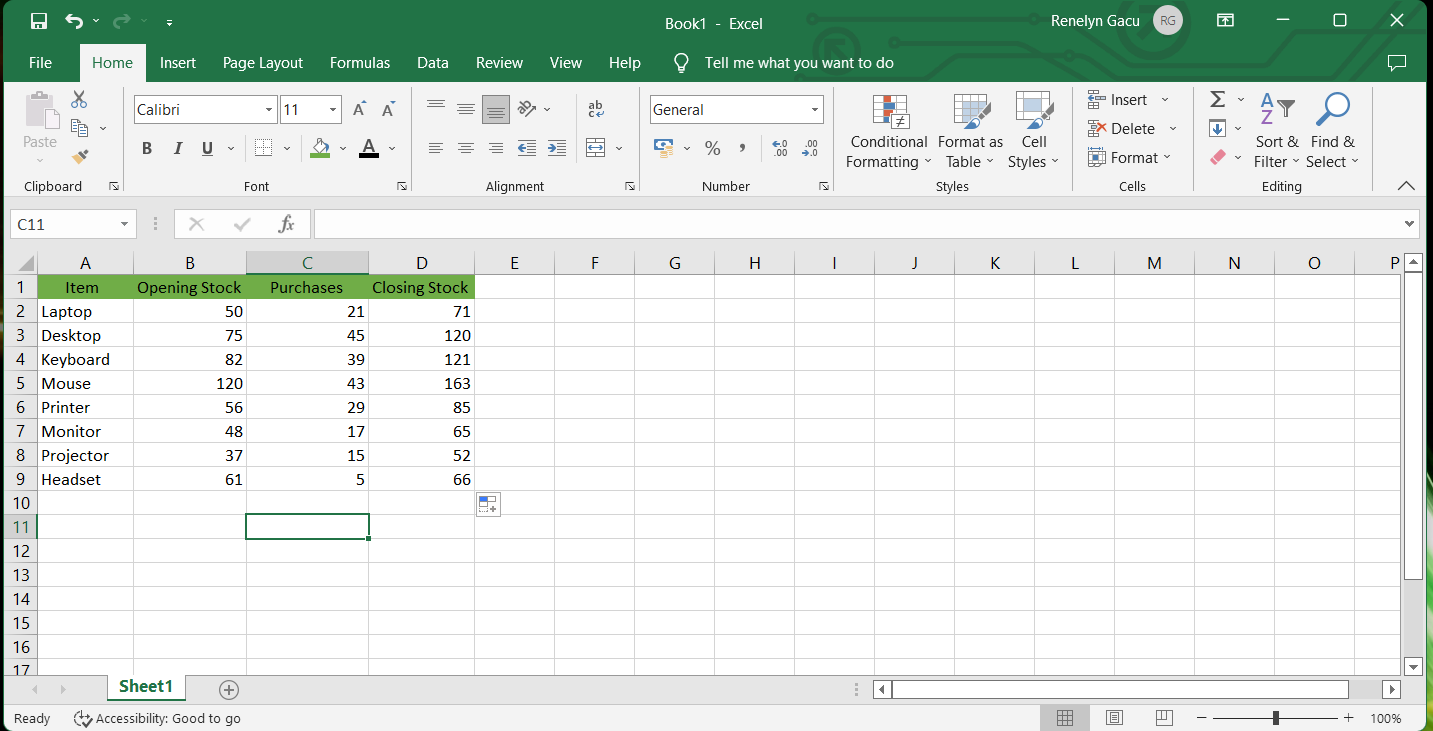Add a new sheet

click(229, 689)
